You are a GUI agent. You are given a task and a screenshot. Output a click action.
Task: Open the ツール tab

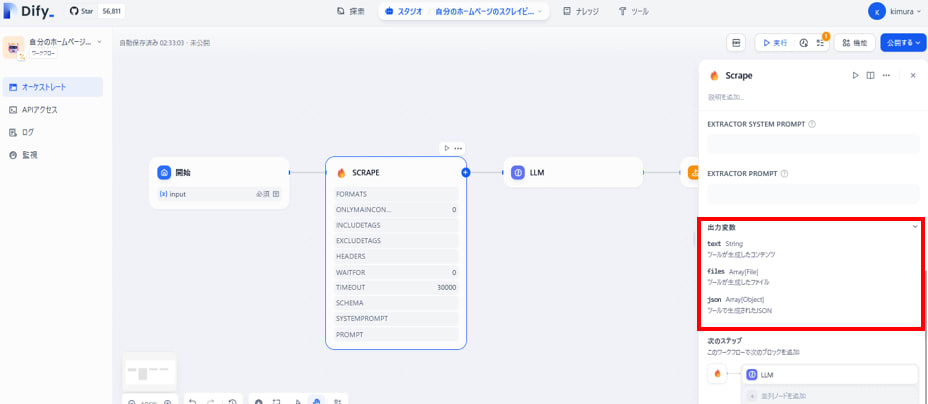[x=633, y=11]
